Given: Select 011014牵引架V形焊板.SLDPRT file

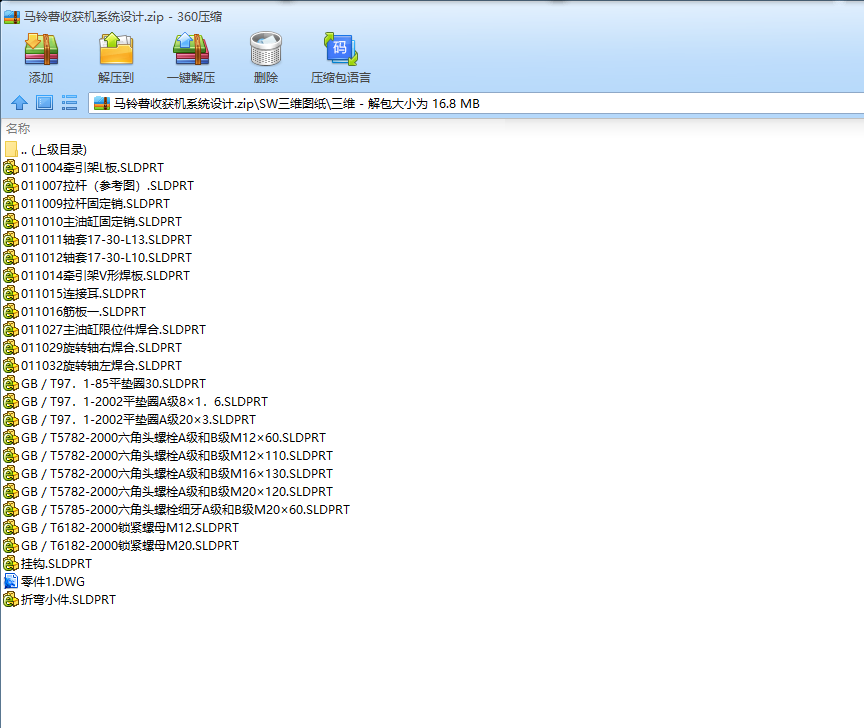Looking at the screenshot, I should click(x=96, y=276).
